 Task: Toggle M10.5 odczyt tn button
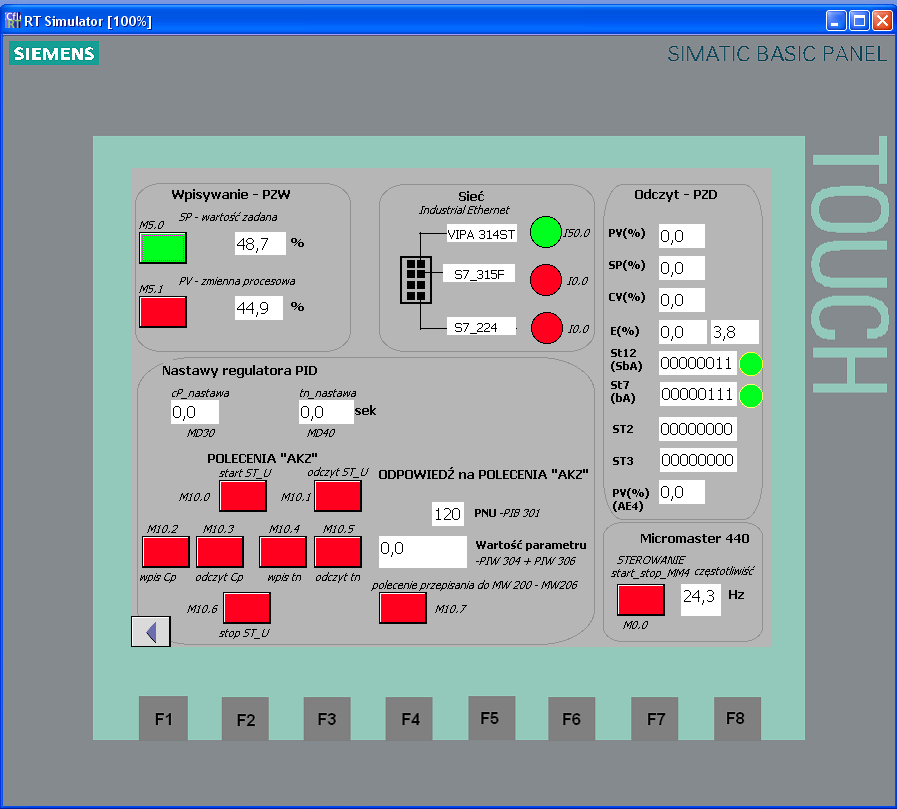[x=338, y=552]
